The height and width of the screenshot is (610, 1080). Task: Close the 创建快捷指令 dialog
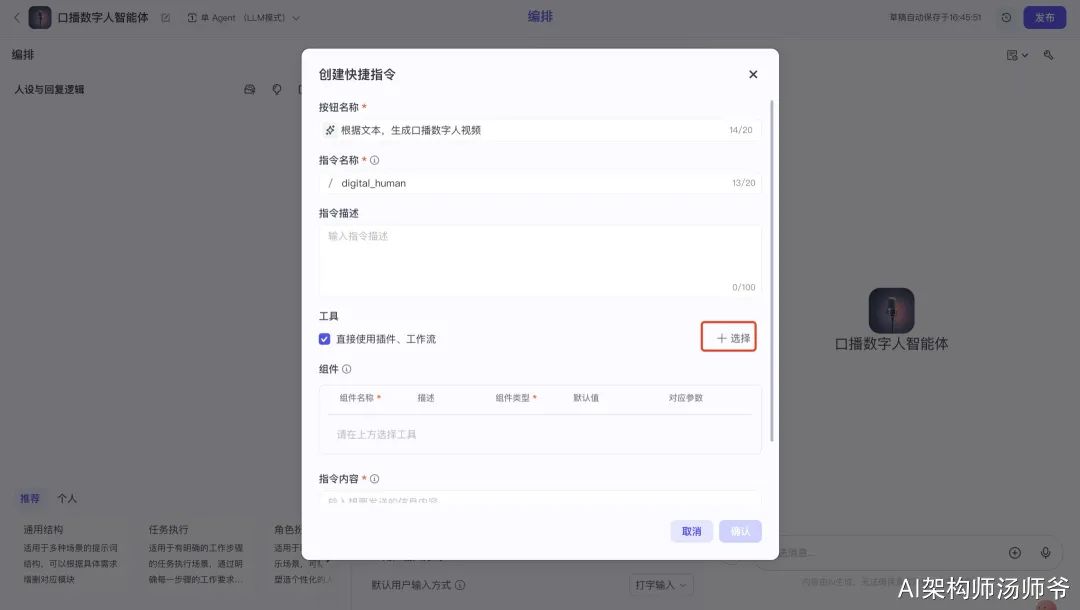coord(753,74)
